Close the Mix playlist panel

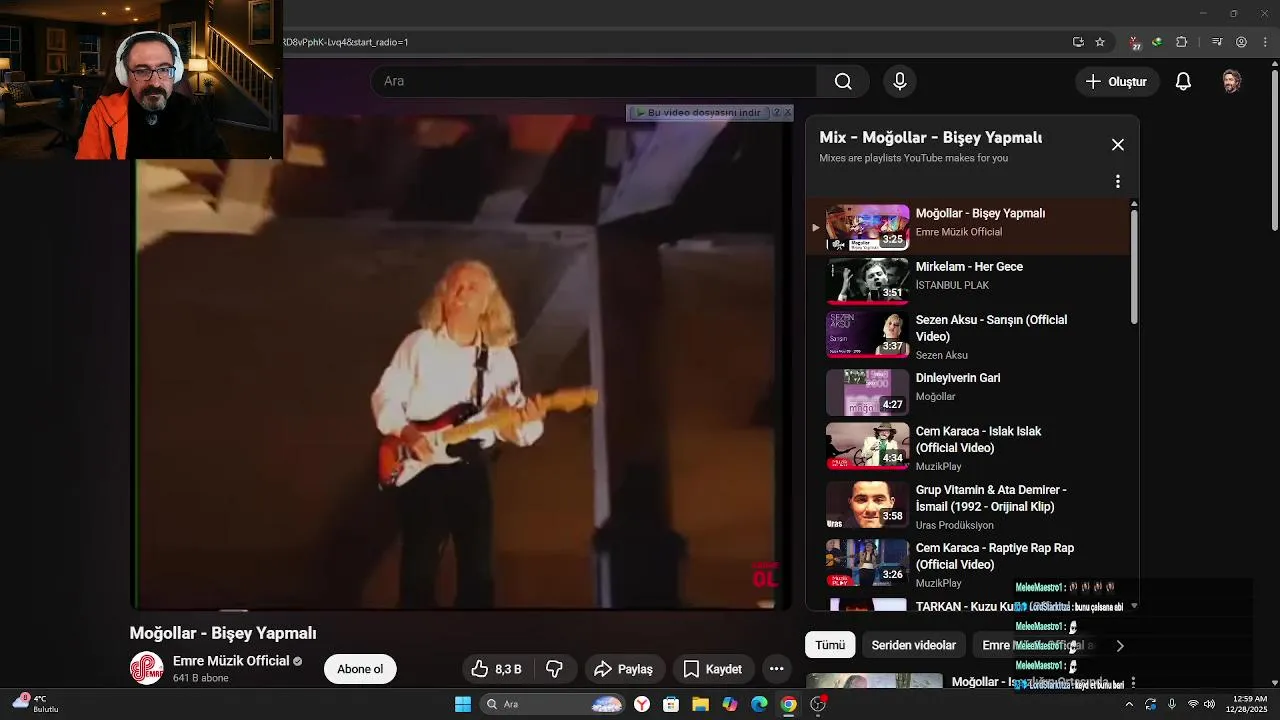(1118, 145)
